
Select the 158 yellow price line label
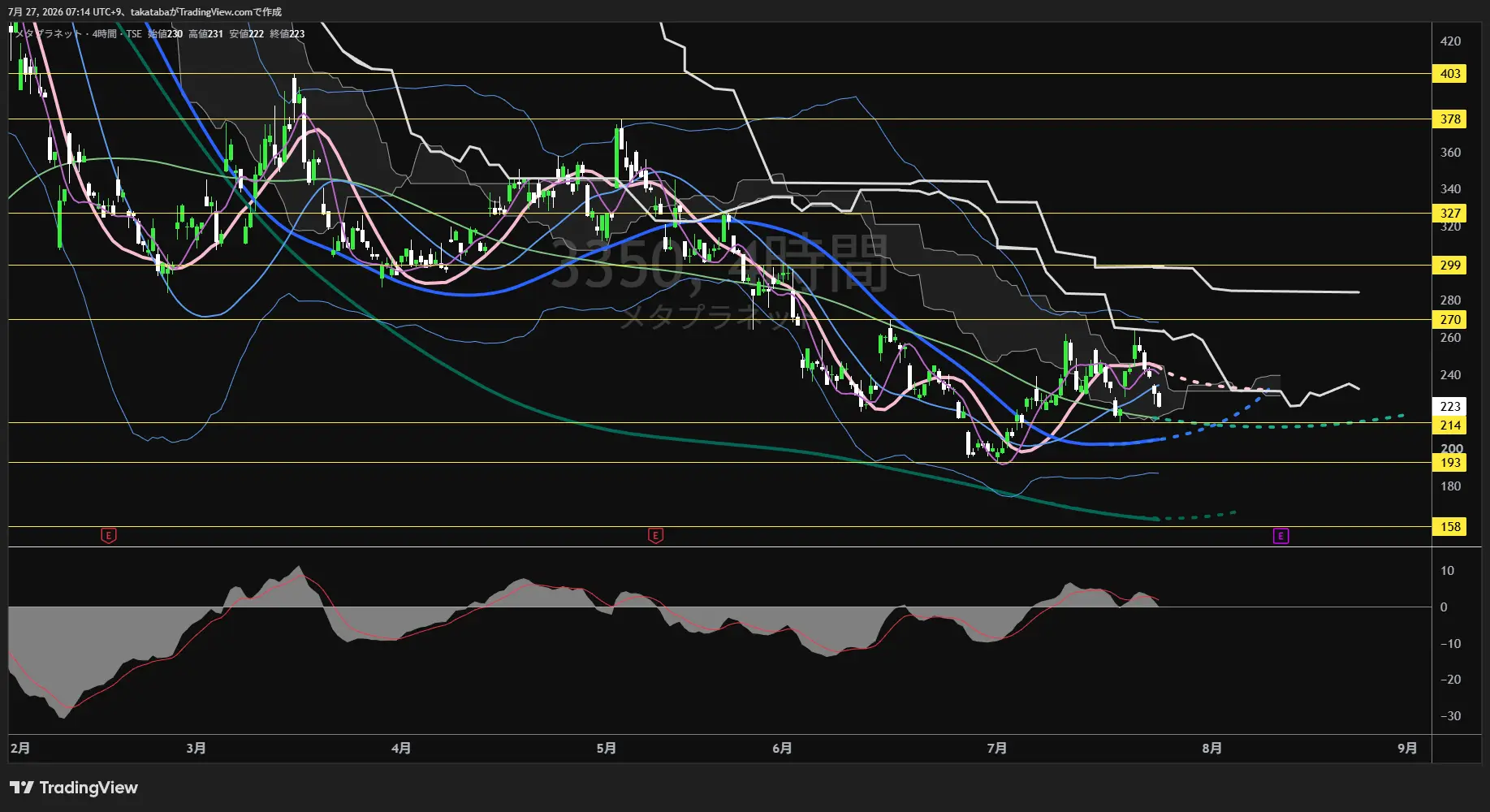(x=1450, y=527)
